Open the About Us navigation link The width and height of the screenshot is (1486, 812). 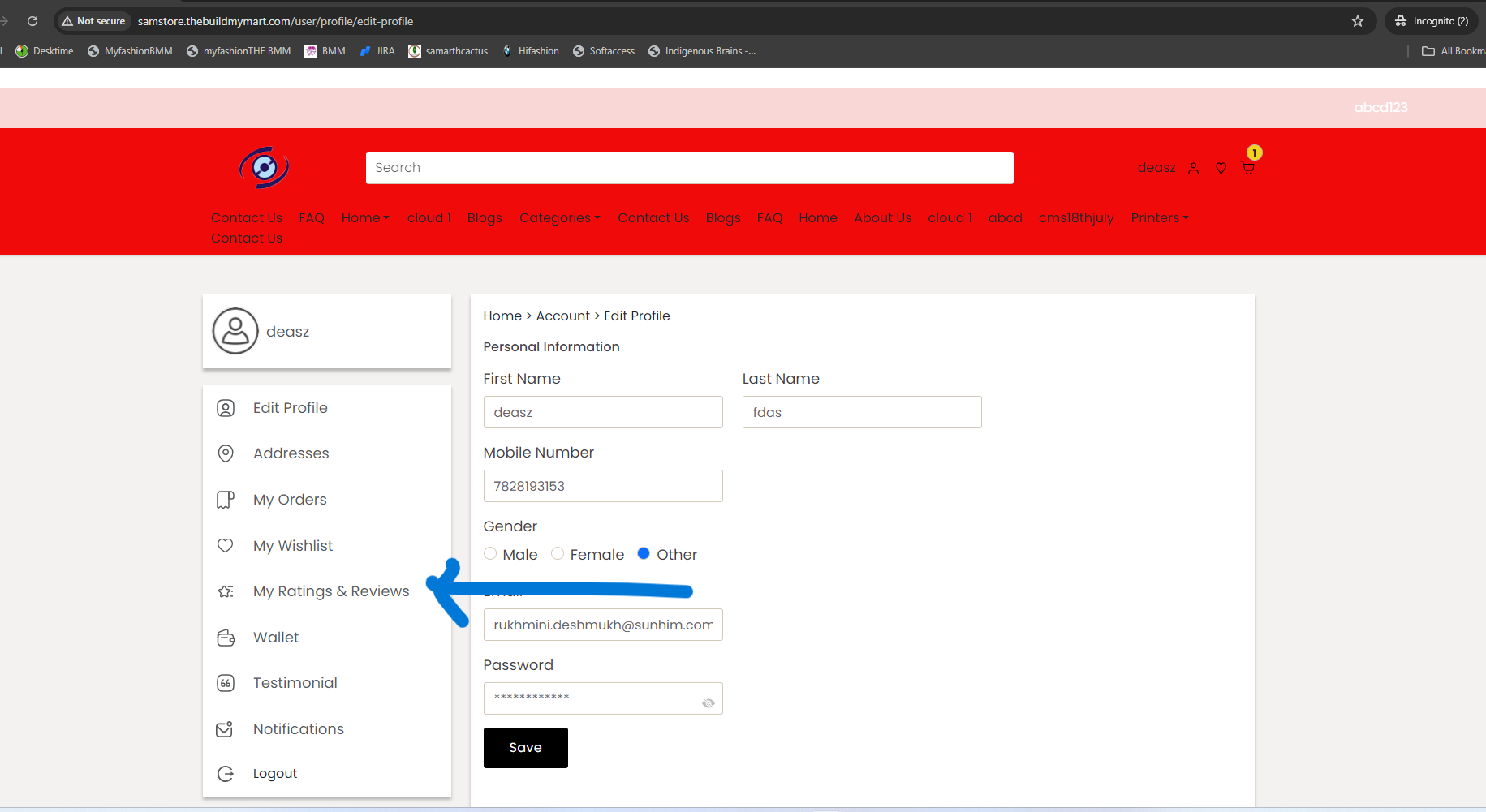point(882,217)
